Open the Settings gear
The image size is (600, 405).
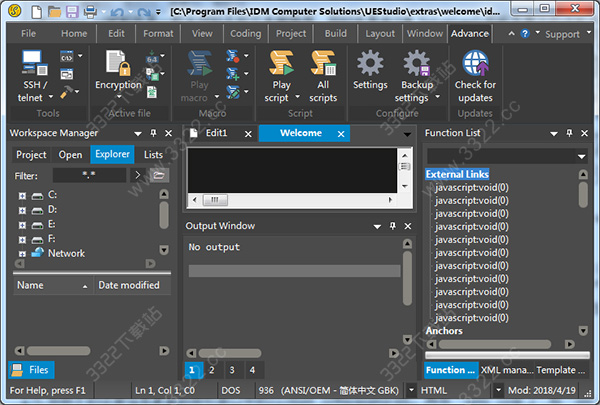370,63
